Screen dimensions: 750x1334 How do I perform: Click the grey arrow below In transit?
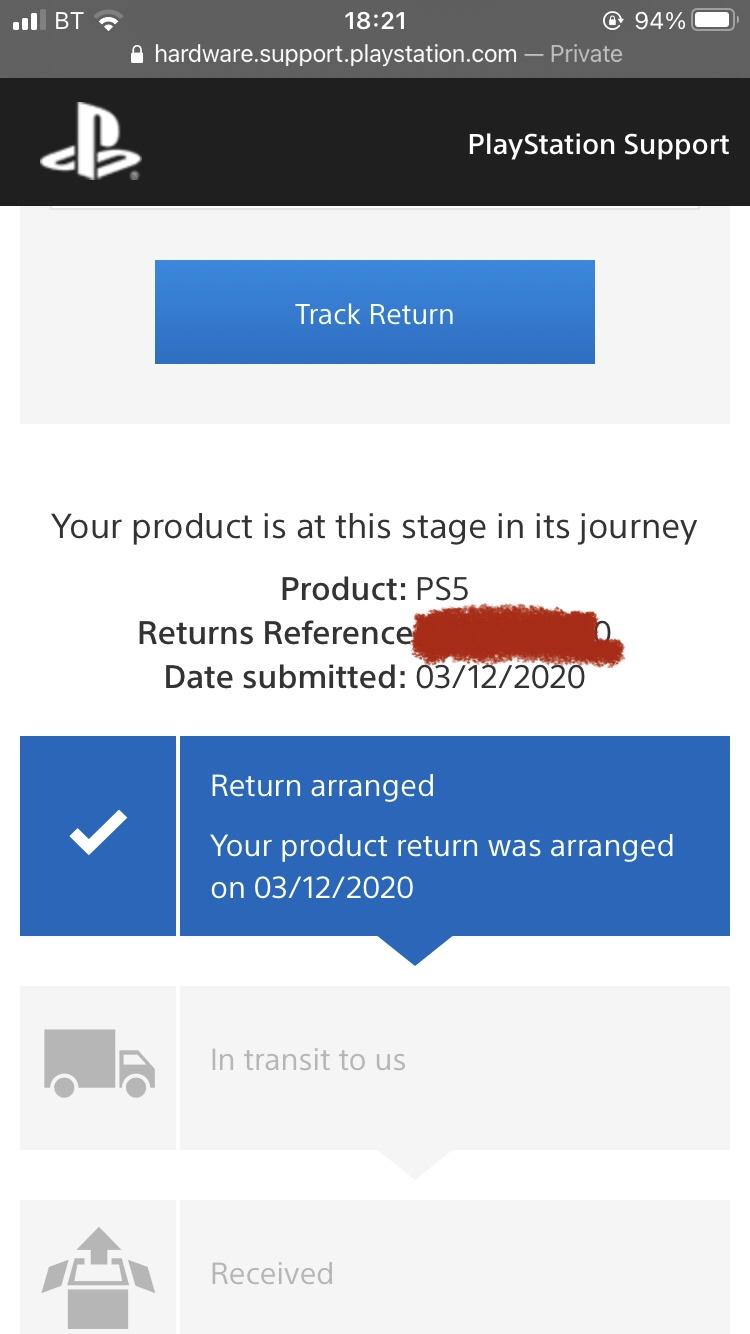point(414,1163)
